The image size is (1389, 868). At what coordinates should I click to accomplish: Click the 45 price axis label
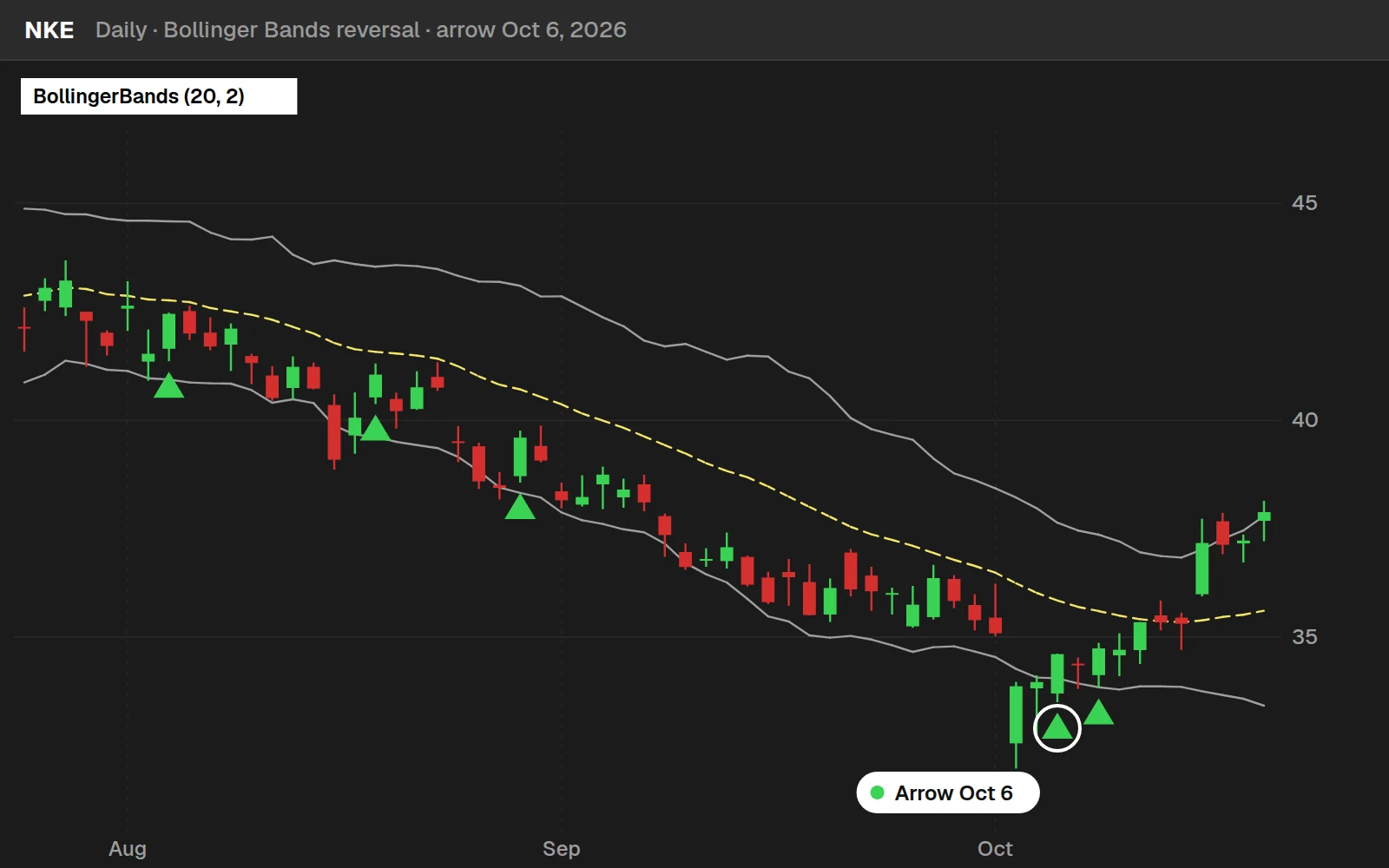[x=1304, y=203]
